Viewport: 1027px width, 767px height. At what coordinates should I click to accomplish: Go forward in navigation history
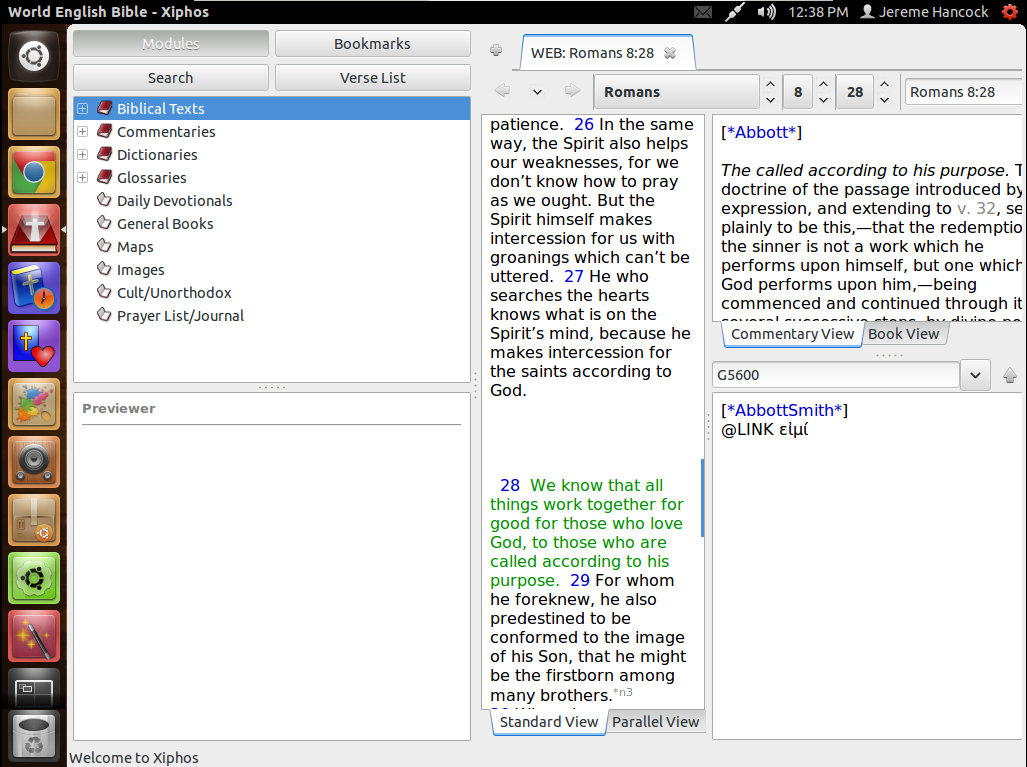pos(572,90)
